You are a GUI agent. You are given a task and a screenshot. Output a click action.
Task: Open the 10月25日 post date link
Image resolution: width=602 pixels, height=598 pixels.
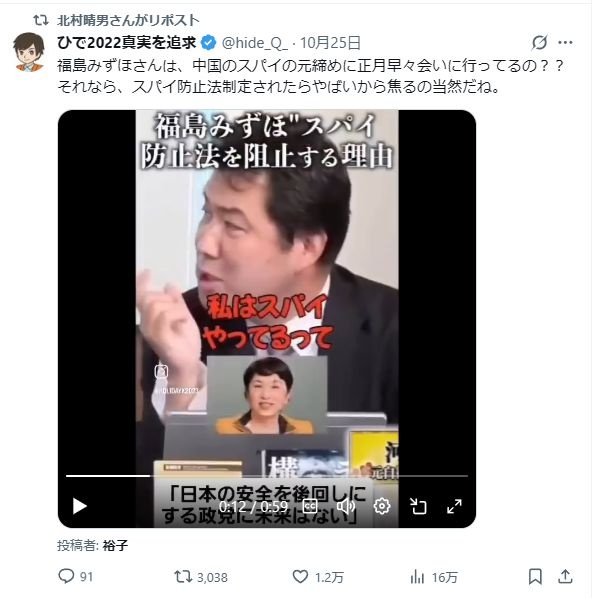point(330,43)
